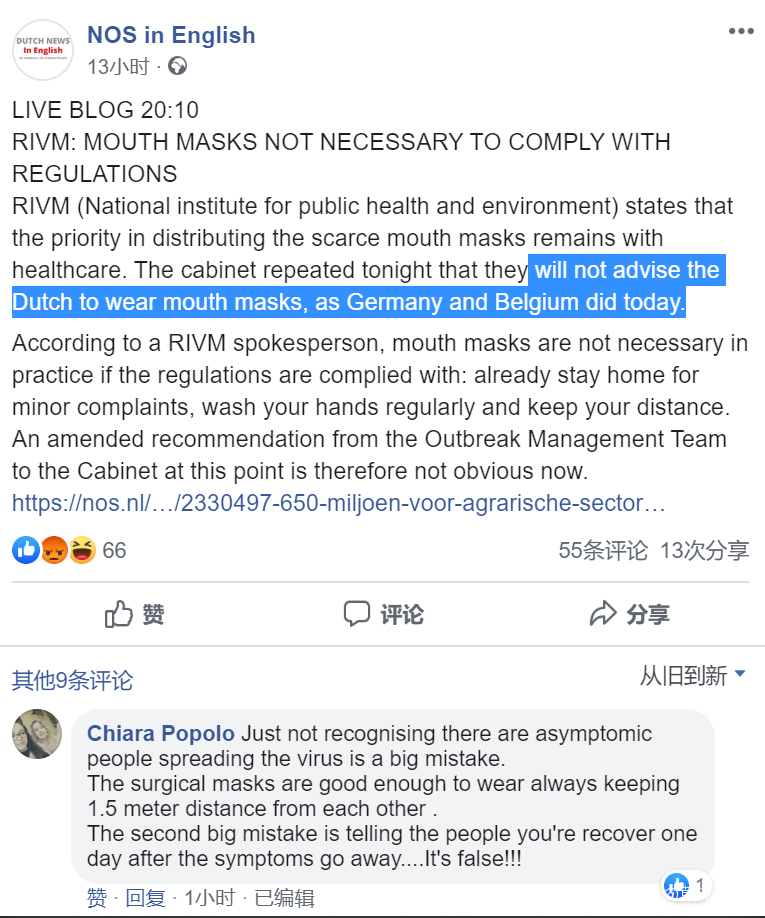This screenshot has height=918, width=765.
Task: Open the three-dots post options menu
Action: [740, 31]
